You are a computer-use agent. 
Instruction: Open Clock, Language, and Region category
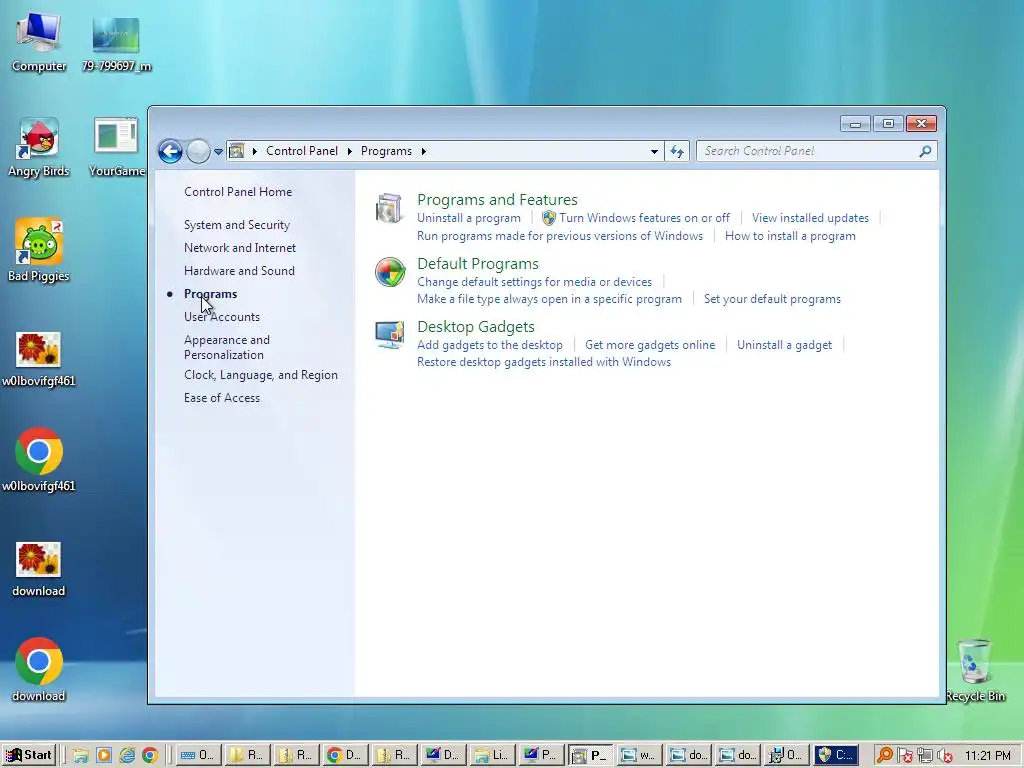(261, 375)
